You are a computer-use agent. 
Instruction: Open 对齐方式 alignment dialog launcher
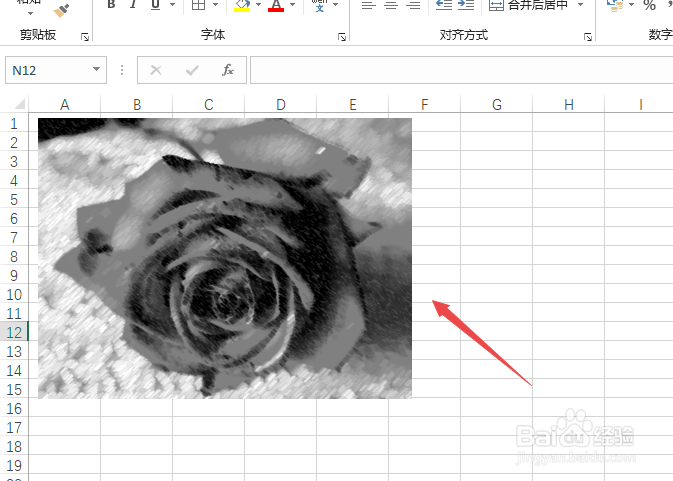click(588, 37)
